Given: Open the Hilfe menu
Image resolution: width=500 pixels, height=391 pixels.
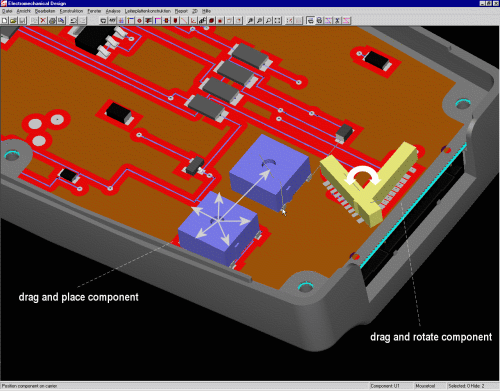Looking at the screenshot, I should [x=206, y=11].
